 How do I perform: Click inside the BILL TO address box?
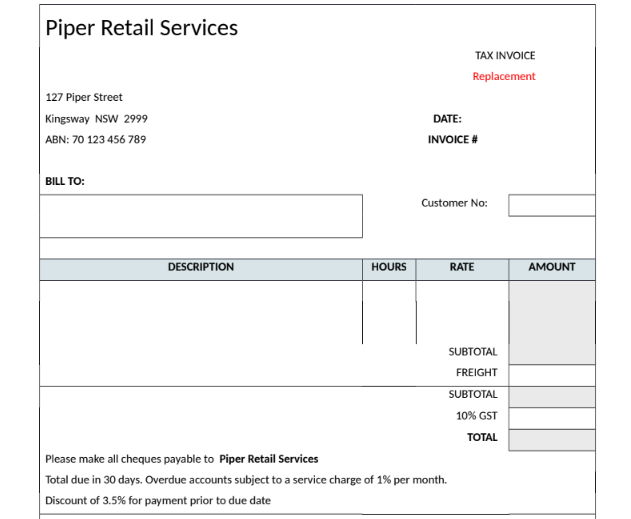(200, 216)
